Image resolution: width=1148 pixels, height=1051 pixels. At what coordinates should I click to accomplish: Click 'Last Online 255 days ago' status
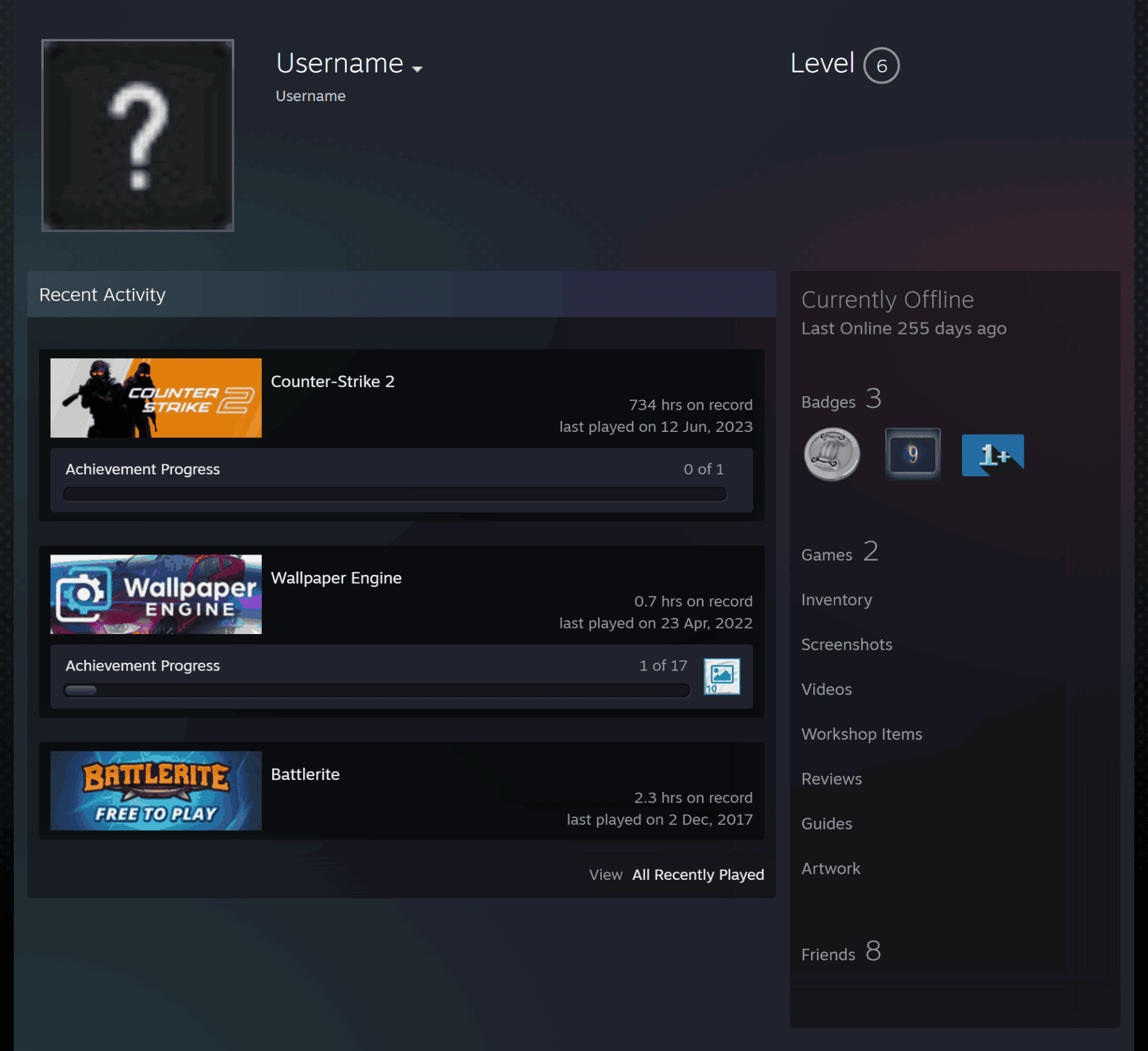(x=903, y=328)
